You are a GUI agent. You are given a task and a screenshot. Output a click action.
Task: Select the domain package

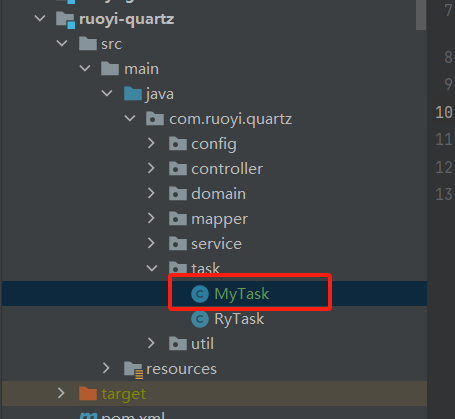pyautogui.click(x=218, y=194)
